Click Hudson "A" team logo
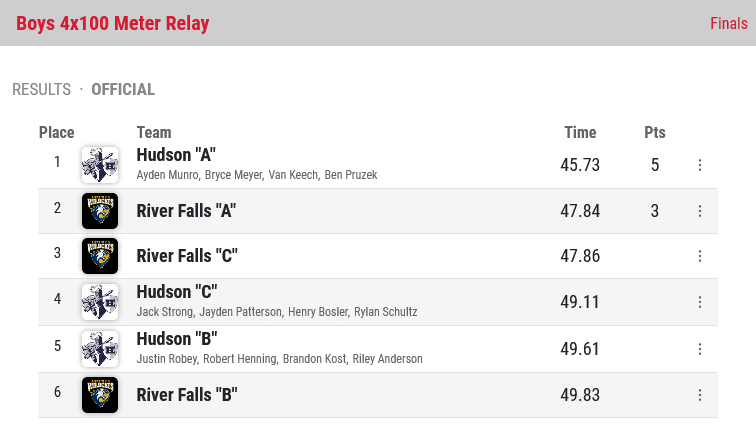Screen dimensions: 756x427 coord(100,165)
